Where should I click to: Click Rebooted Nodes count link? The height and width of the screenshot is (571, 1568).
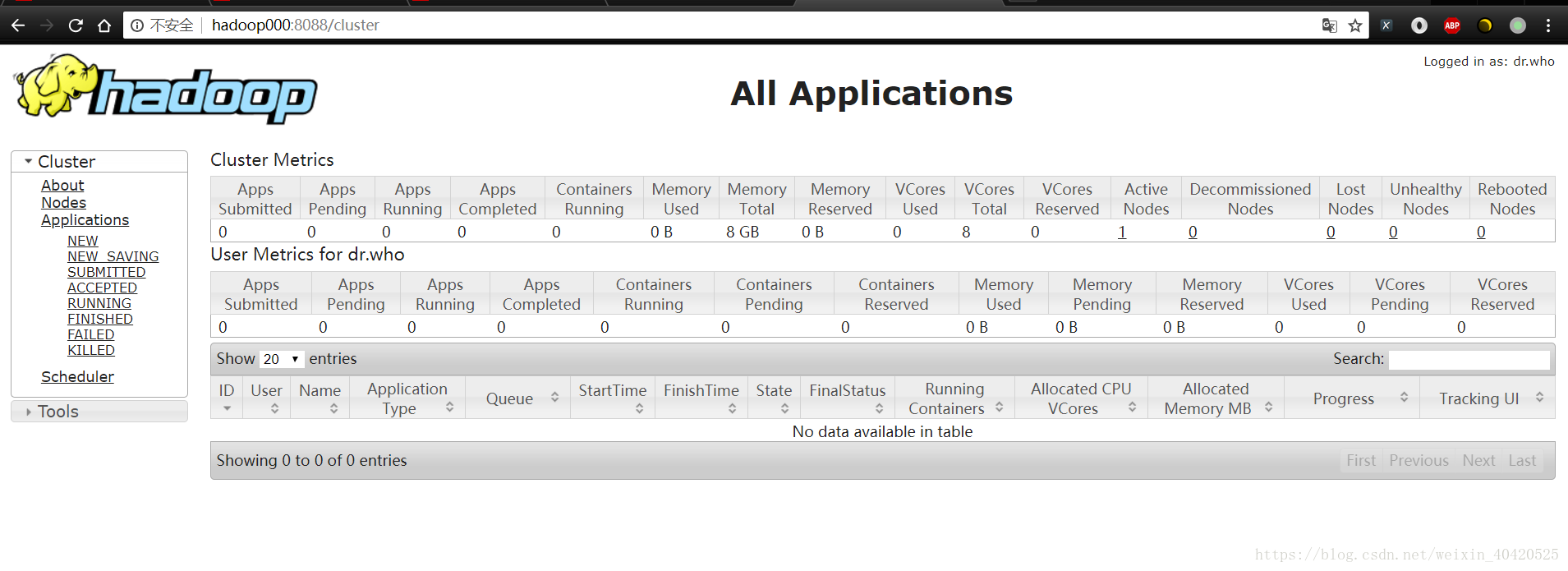(1481, 232)
